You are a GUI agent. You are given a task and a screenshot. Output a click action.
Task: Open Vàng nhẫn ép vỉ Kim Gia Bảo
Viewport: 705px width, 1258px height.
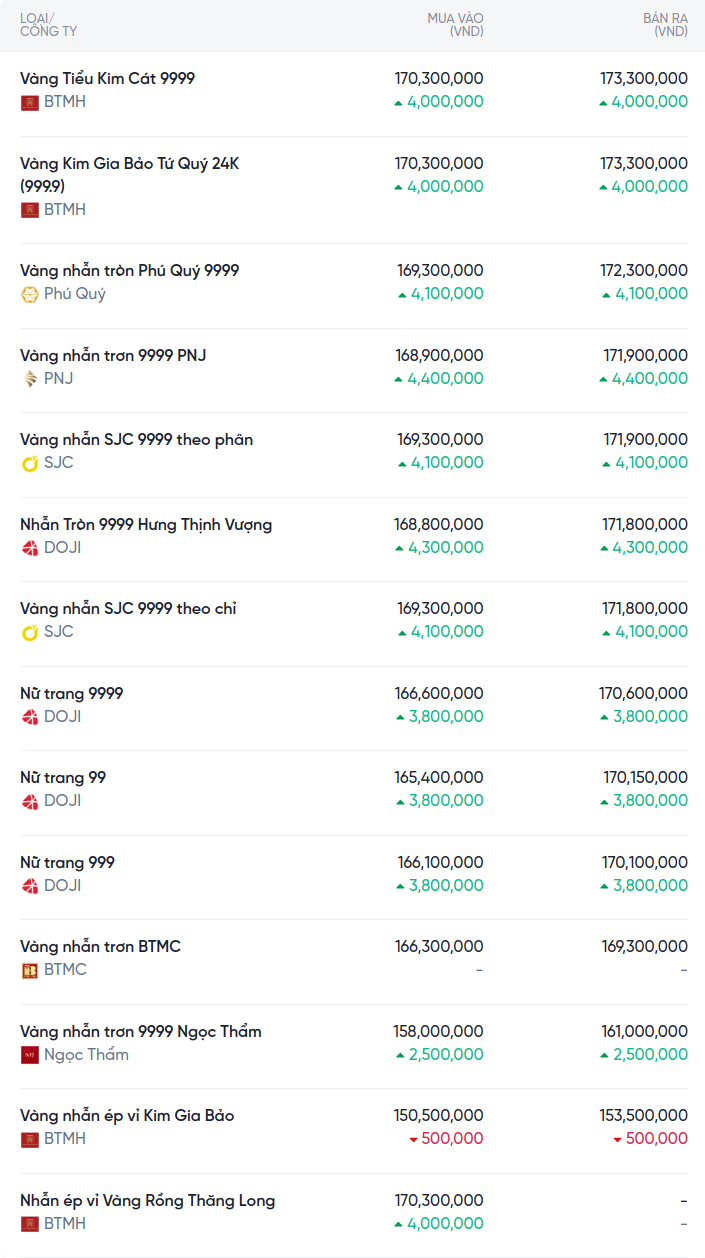(x=127, y=1115)
